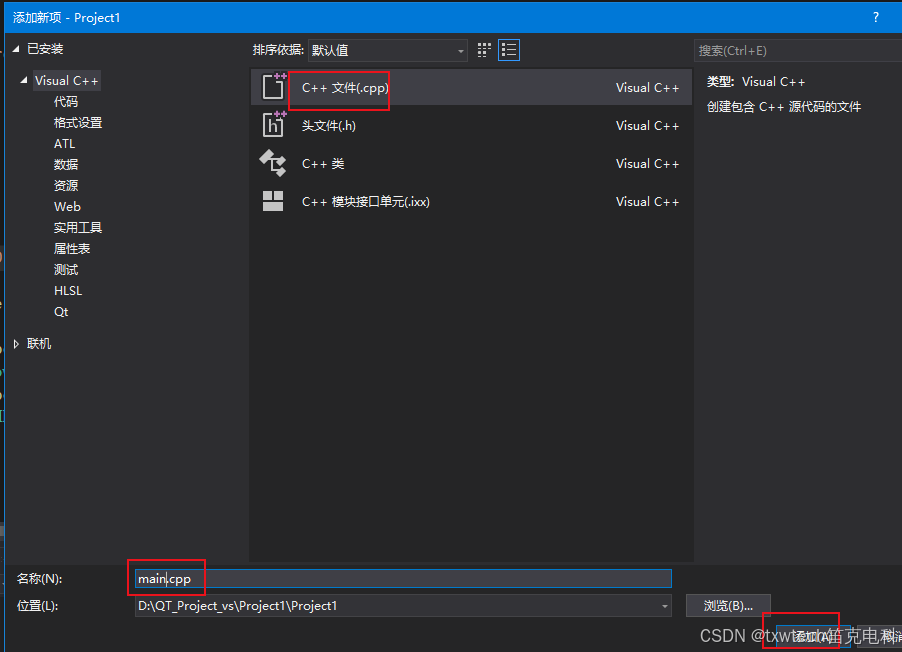This screenshot has height=652, width=902.
Task: Focus the 搜索(Ctrl+E) search box
Action: [x=798, y=51]
